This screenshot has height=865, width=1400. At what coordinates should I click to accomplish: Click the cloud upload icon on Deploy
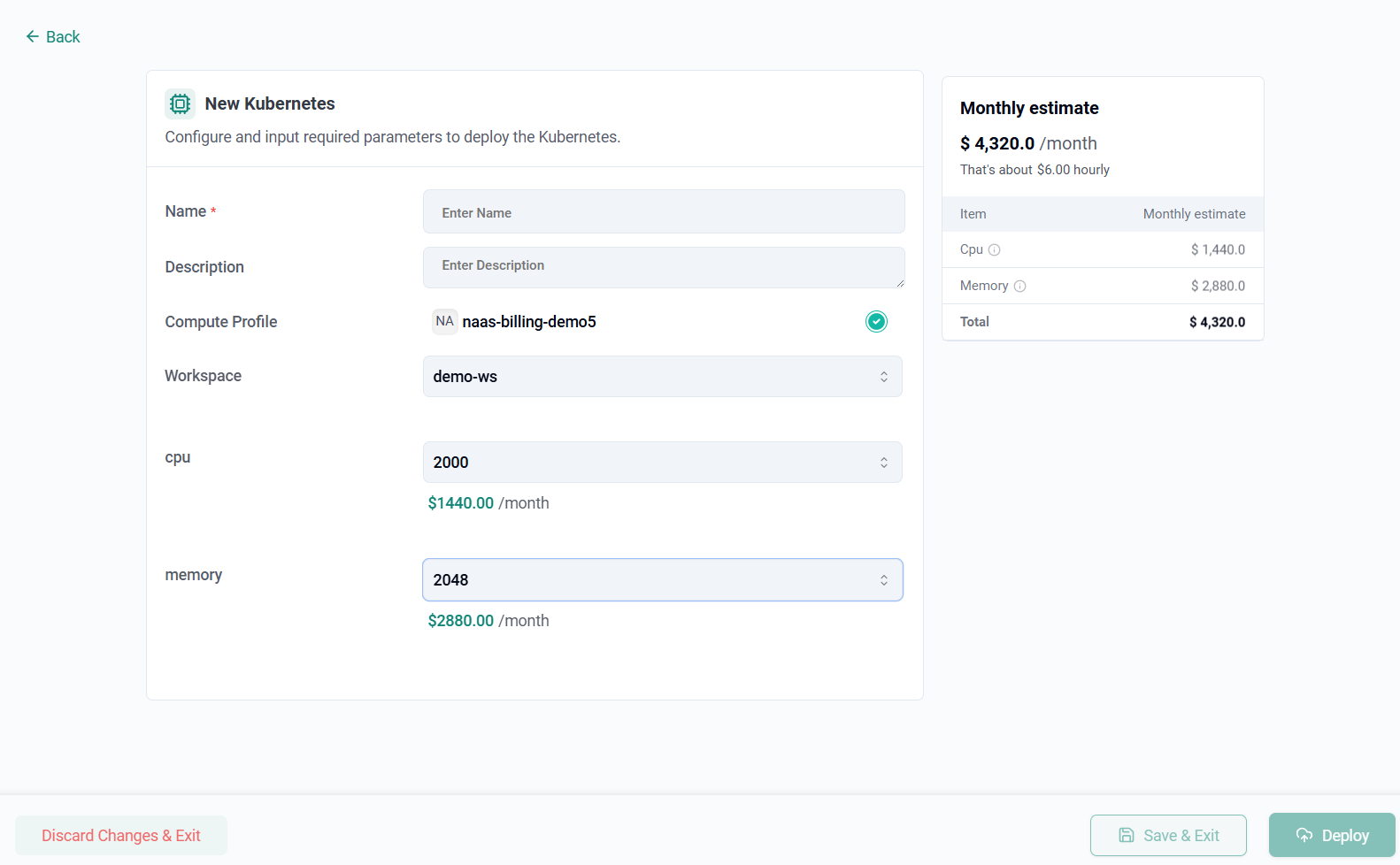1304,835
